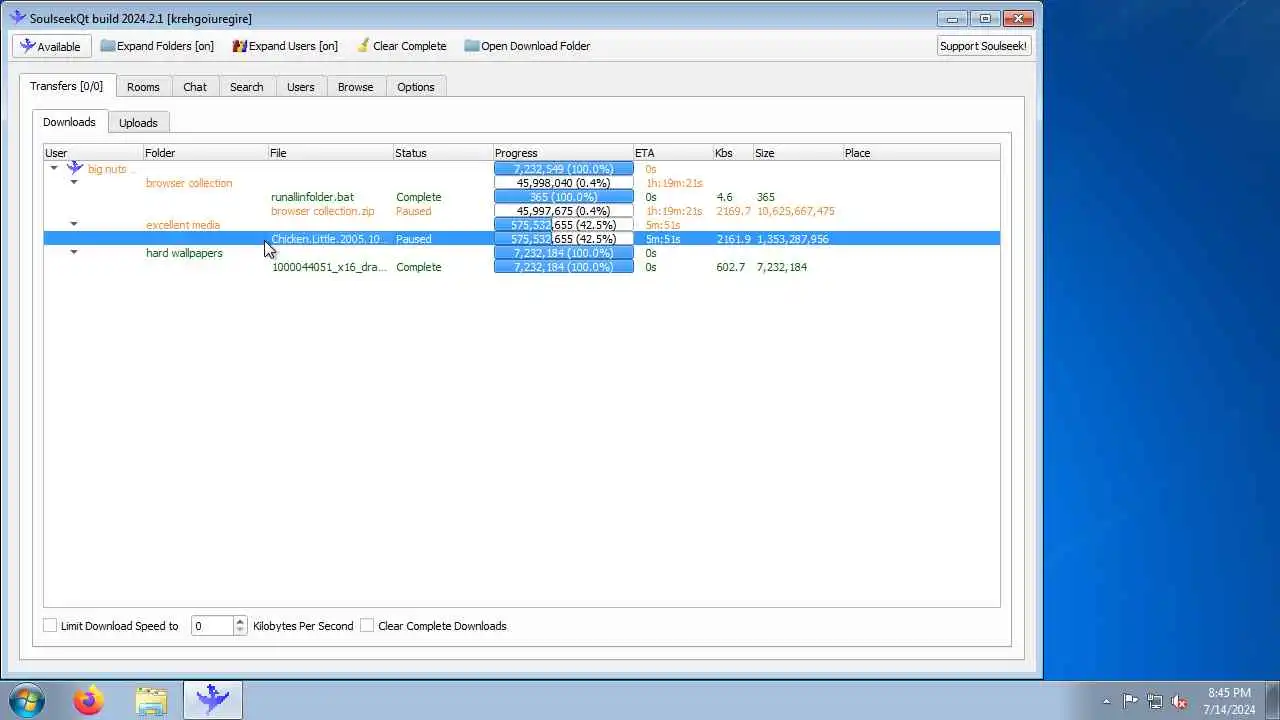Show hidden tray icons arrow
Image resolution: width=1280 pixels, height=720 pixels.
point(1106,702)
